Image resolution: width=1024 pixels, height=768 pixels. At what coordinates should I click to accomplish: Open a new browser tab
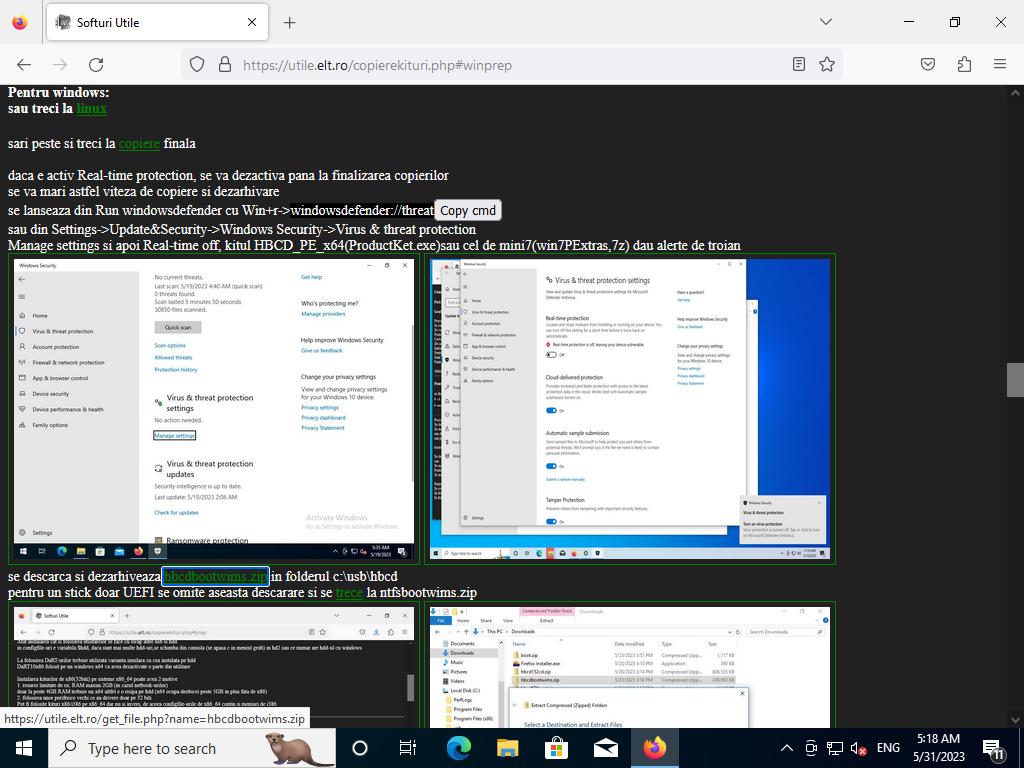pos(289,22)
